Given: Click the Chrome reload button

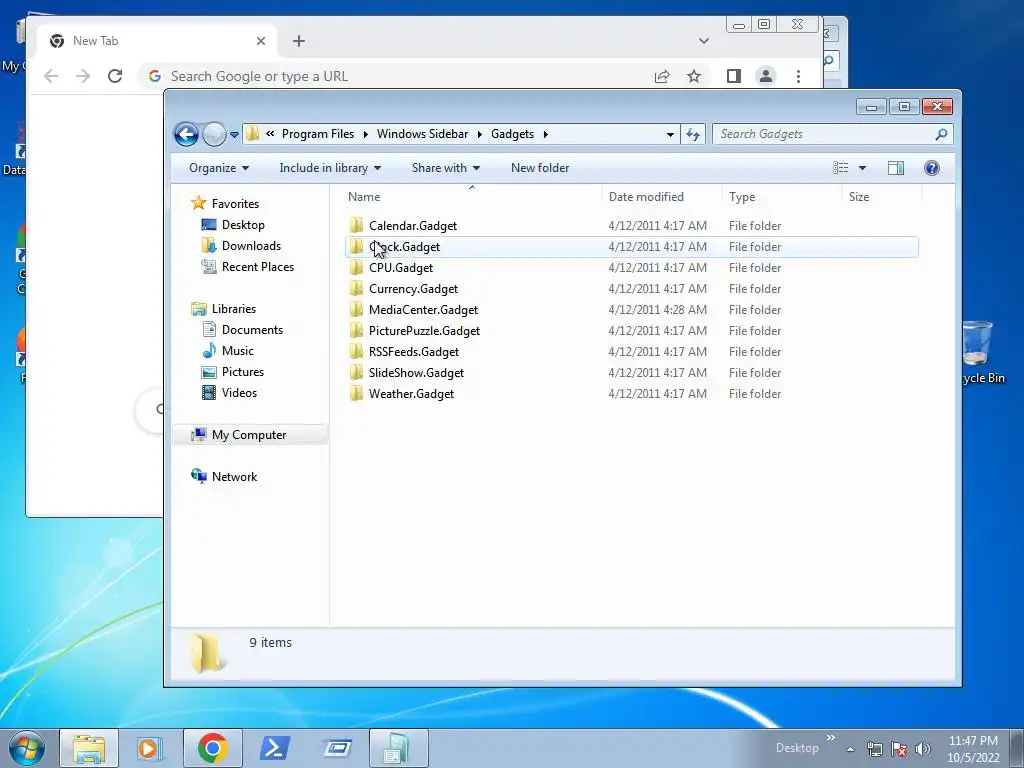Looking at the screenshot, I should (x=115, y=76).
